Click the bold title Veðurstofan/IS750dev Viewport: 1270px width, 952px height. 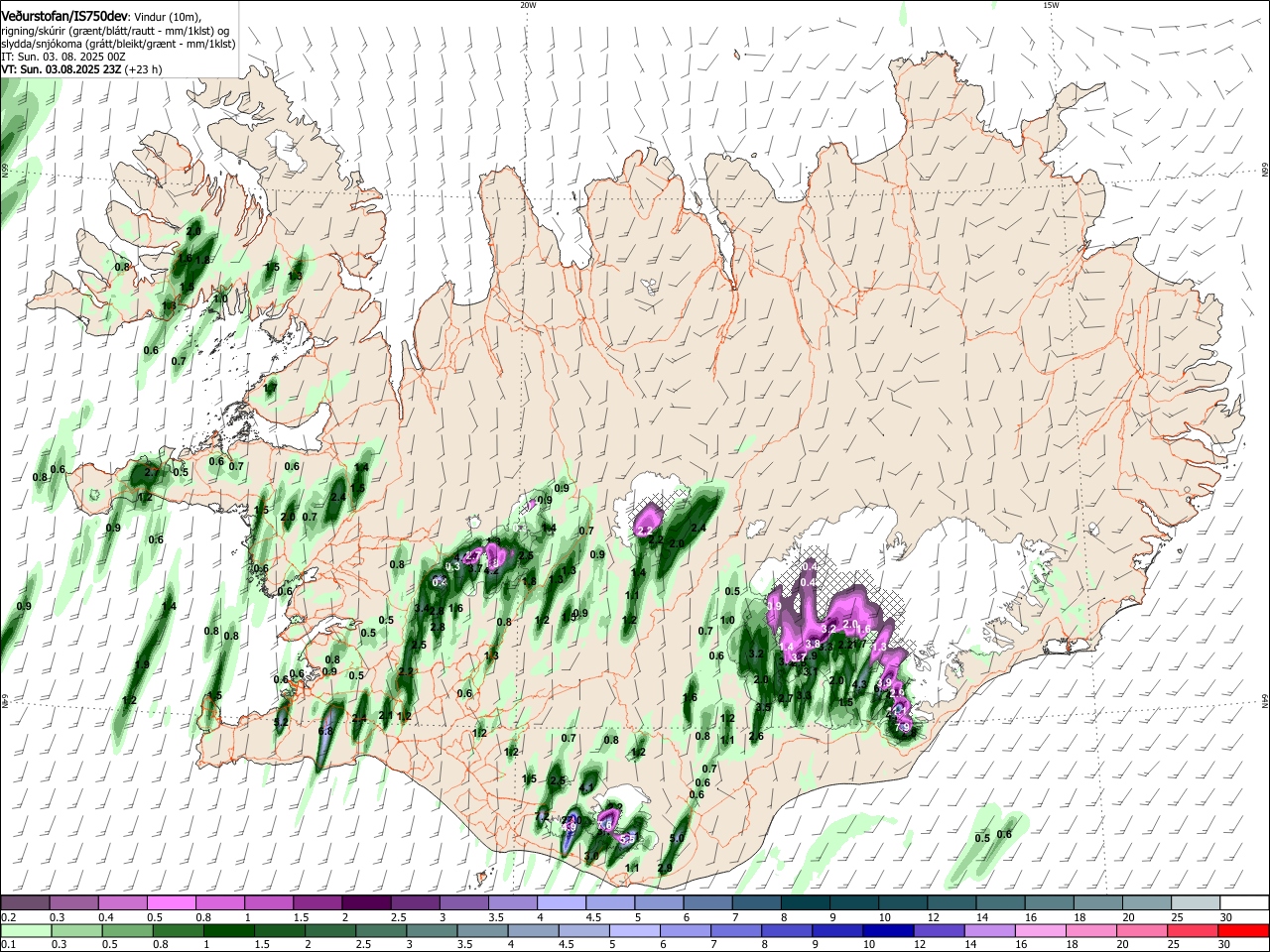[x=64, y=17]
